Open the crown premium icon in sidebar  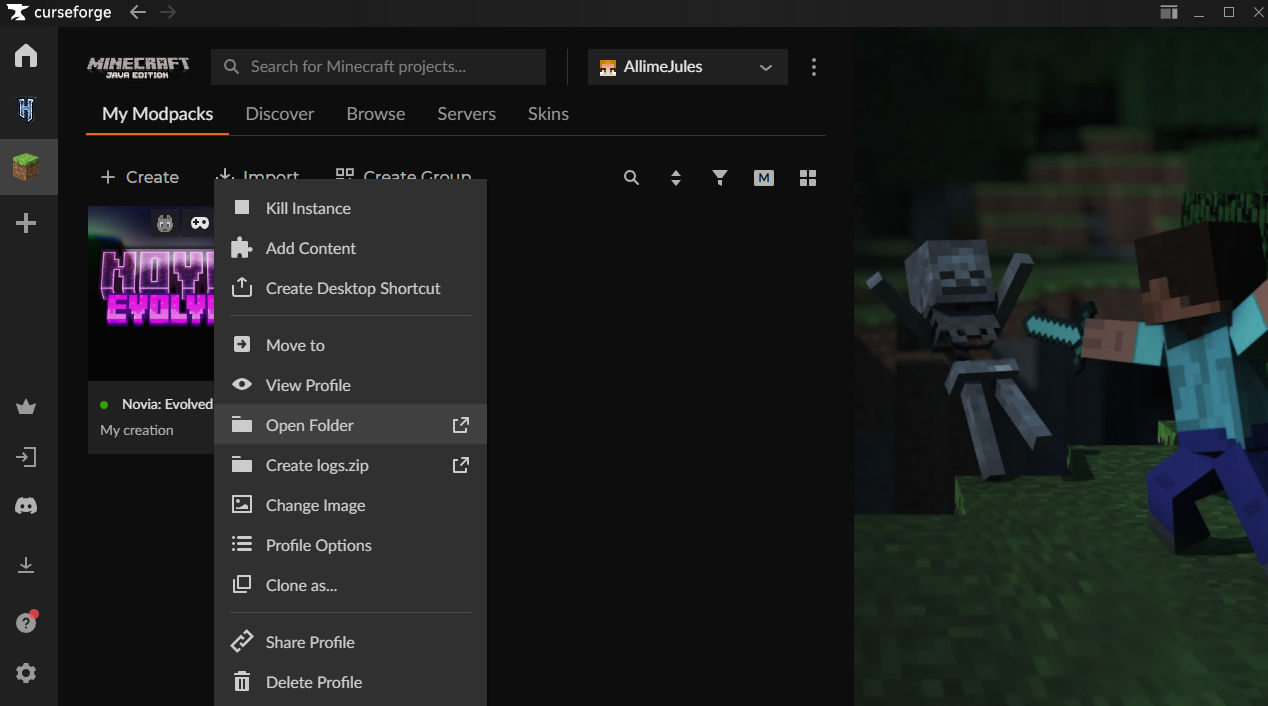(x=26, y=407)
